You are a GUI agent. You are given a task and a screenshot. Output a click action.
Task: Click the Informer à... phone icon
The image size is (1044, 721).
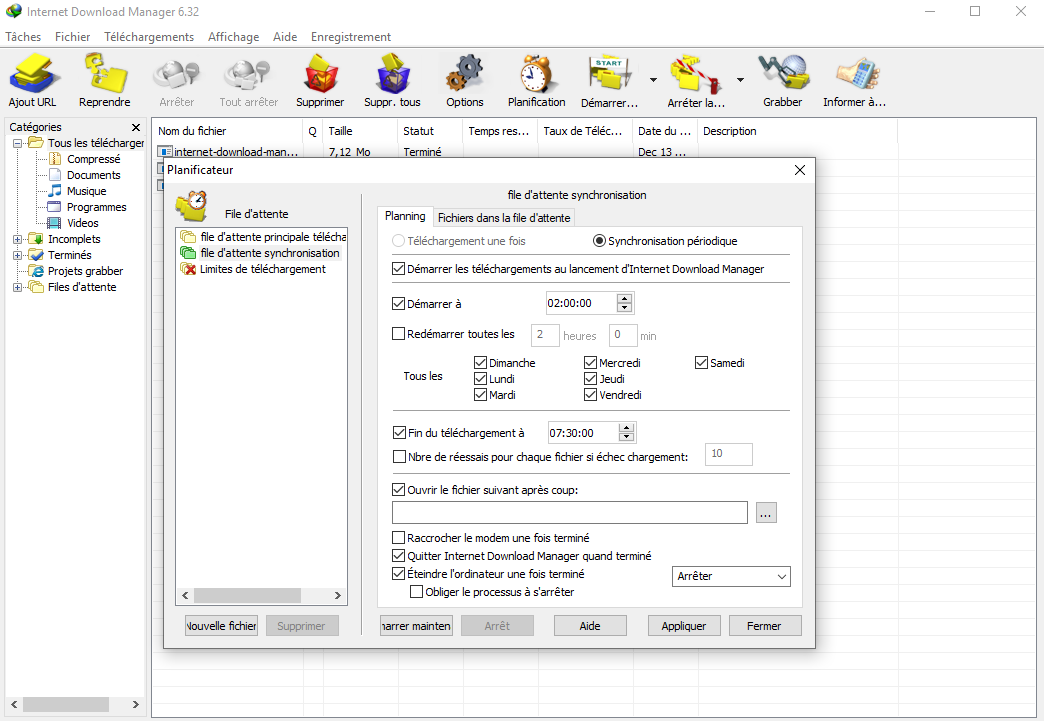click(x=855, y=74)
